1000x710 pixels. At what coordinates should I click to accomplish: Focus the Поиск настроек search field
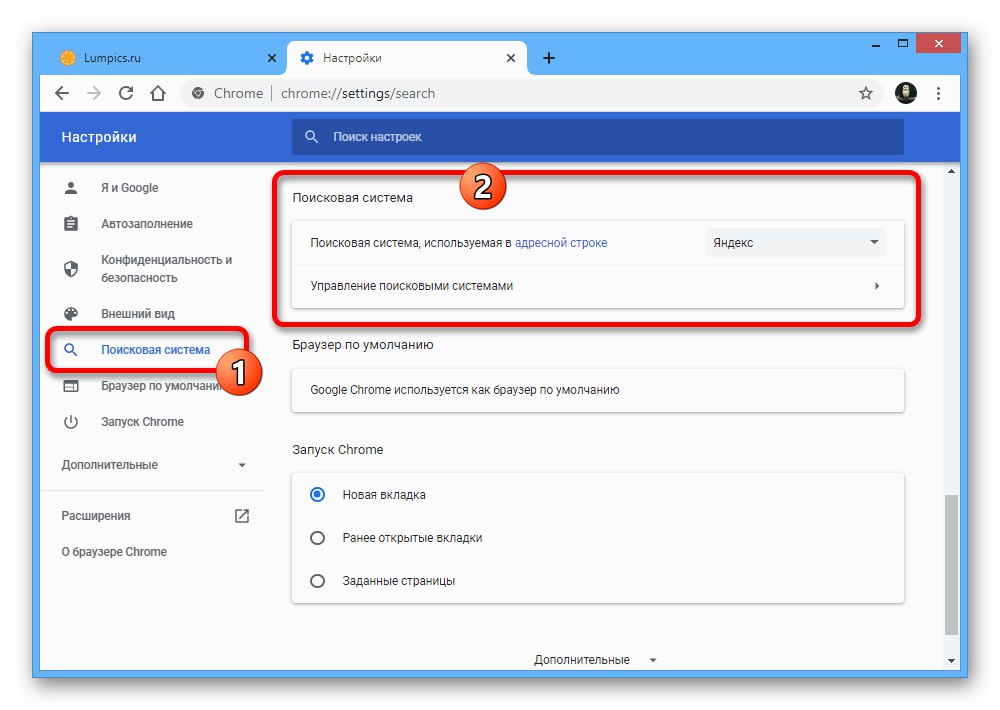click(x=598, y=137)
